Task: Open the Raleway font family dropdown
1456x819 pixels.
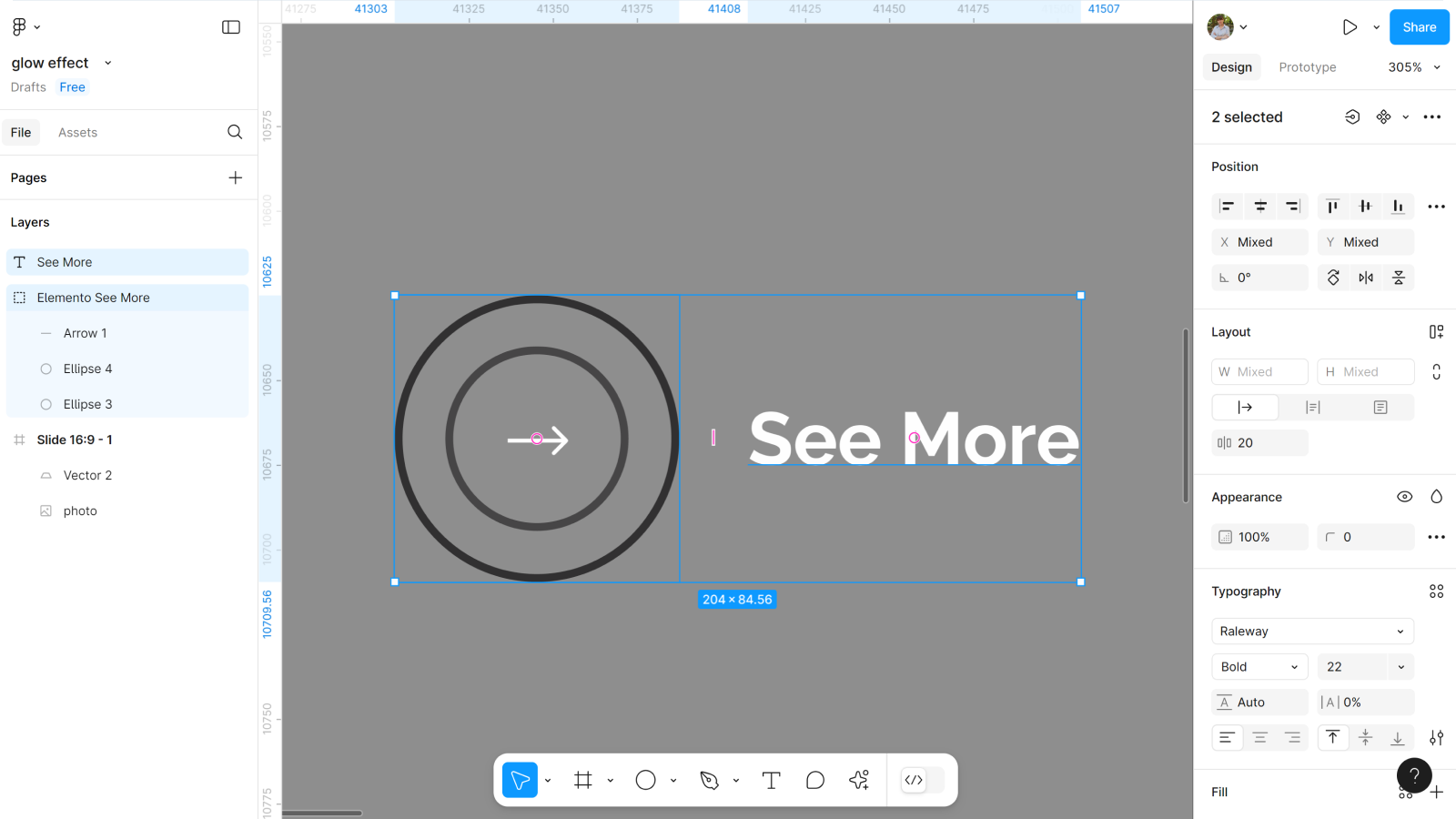Action: (1311, 632)
